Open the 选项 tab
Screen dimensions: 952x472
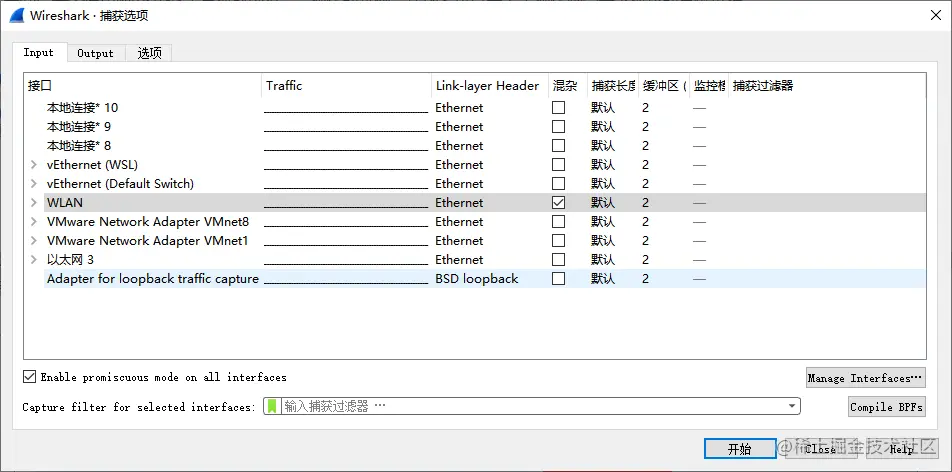click(x=149, y=53)
